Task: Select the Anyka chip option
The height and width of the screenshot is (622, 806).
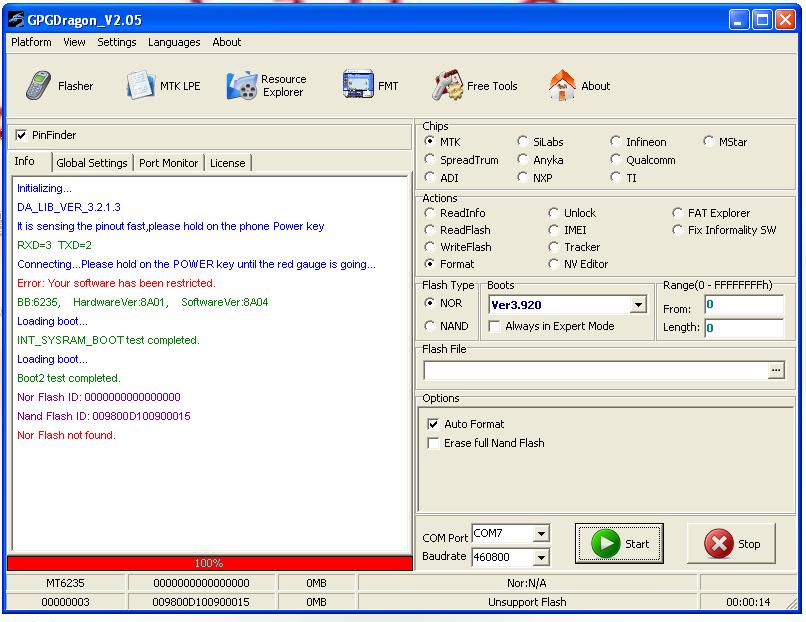Action: tap(522, 159)
